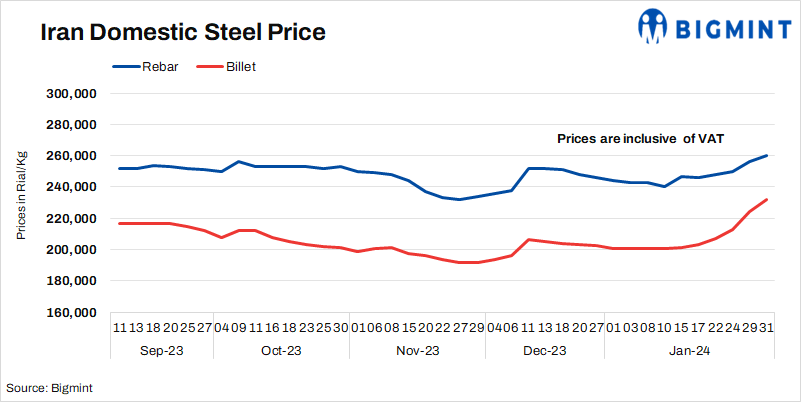Image resolution: width=801 pixels, height=402 pixels.
Task: Click the red Billet legend line swatch
Action: click(208, 68)
